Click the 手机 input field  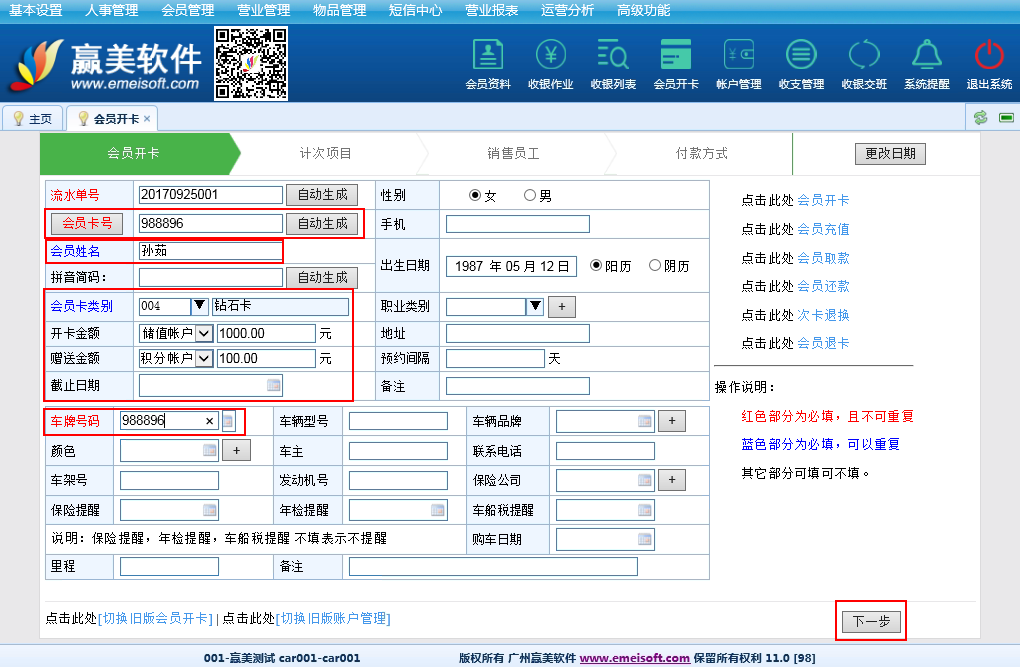[517, 224]
